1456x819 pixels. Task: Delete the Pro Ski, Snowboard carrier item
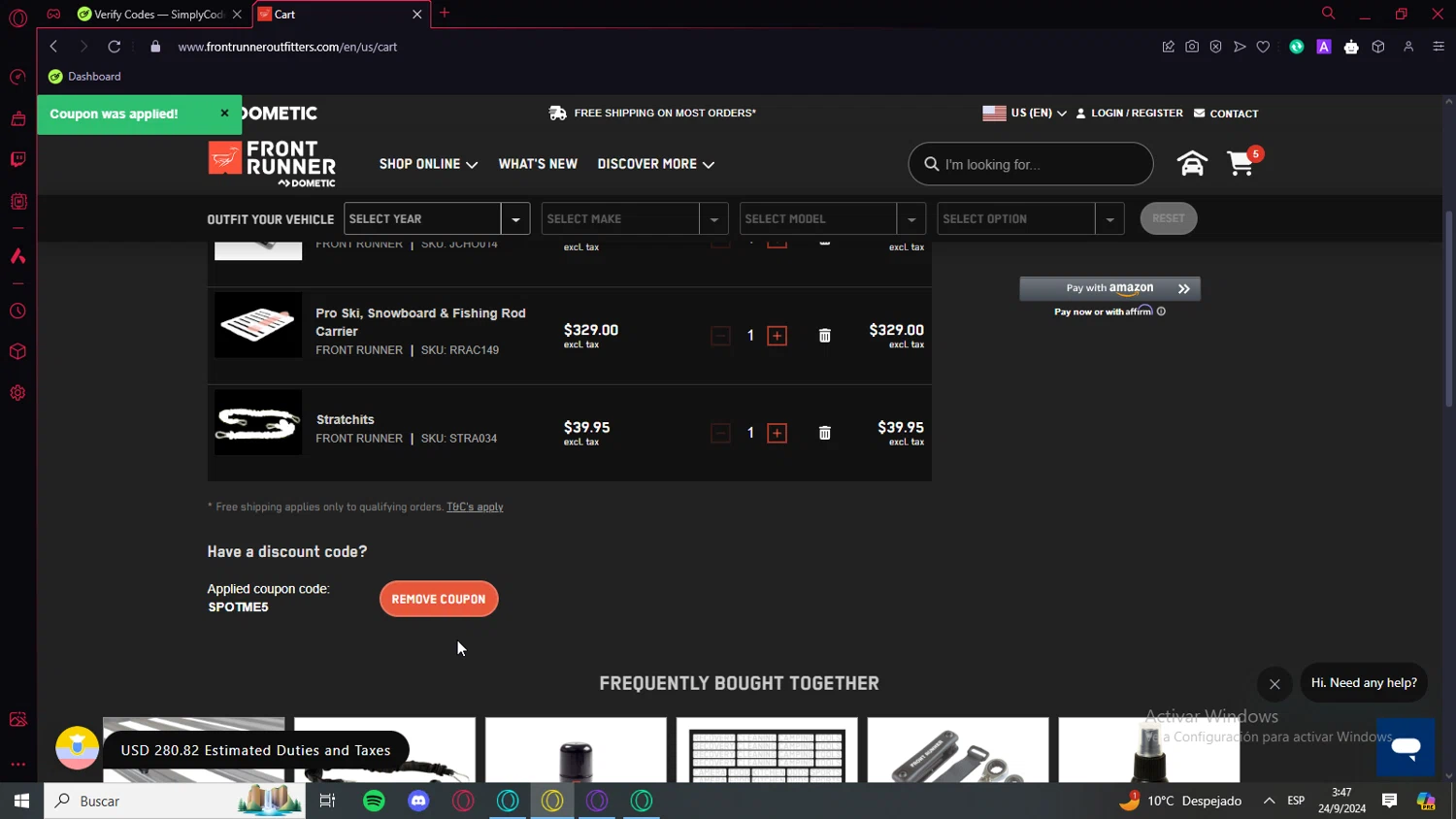coord(825,336)
